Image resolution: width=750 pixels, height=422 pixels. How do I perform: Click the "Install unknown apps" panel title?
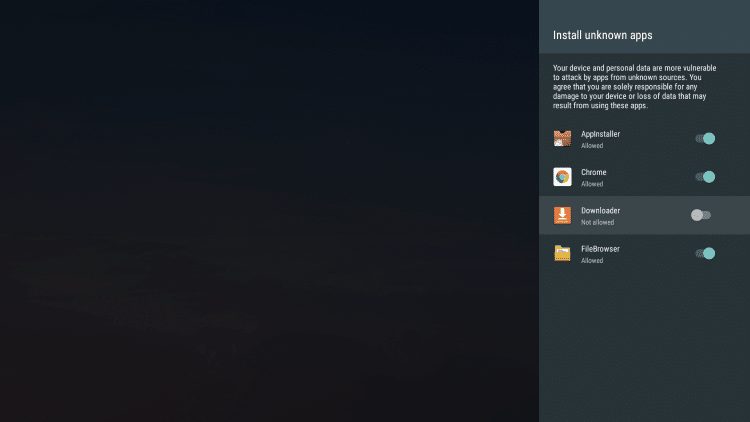(602, 35)
